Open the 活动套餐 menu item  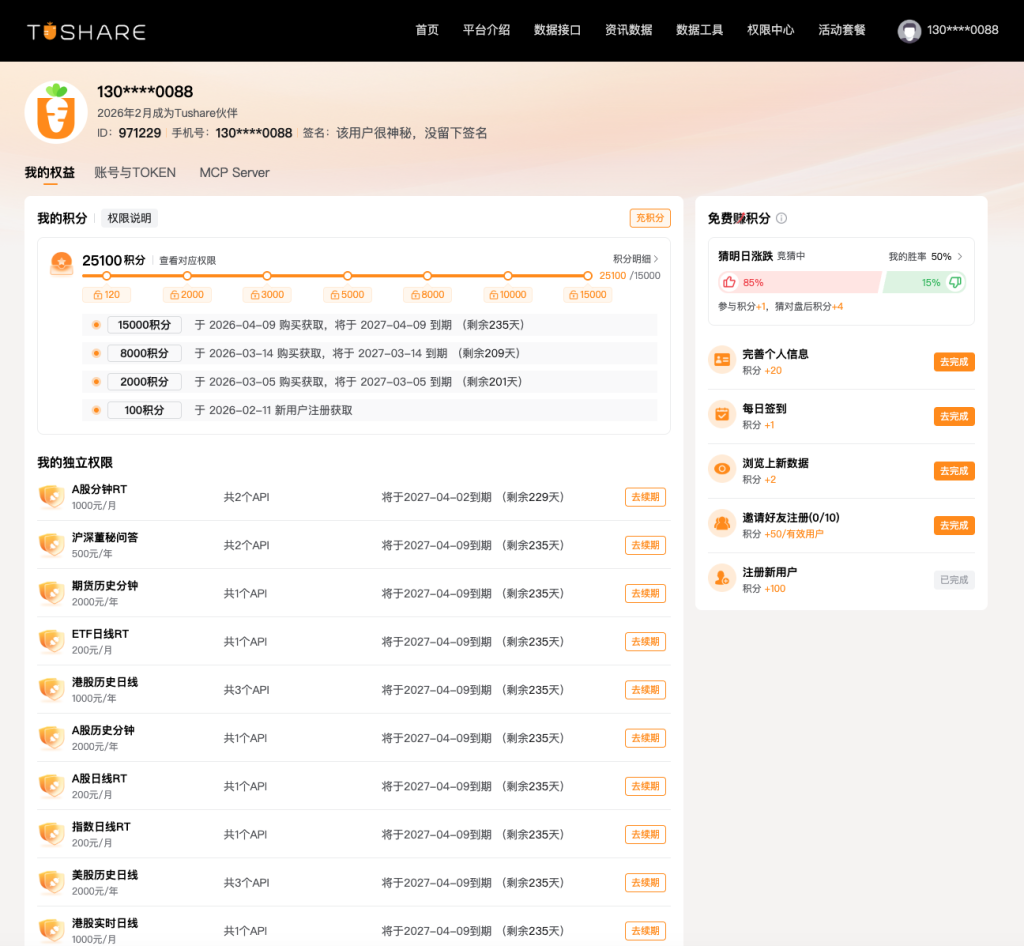(842, 30)
